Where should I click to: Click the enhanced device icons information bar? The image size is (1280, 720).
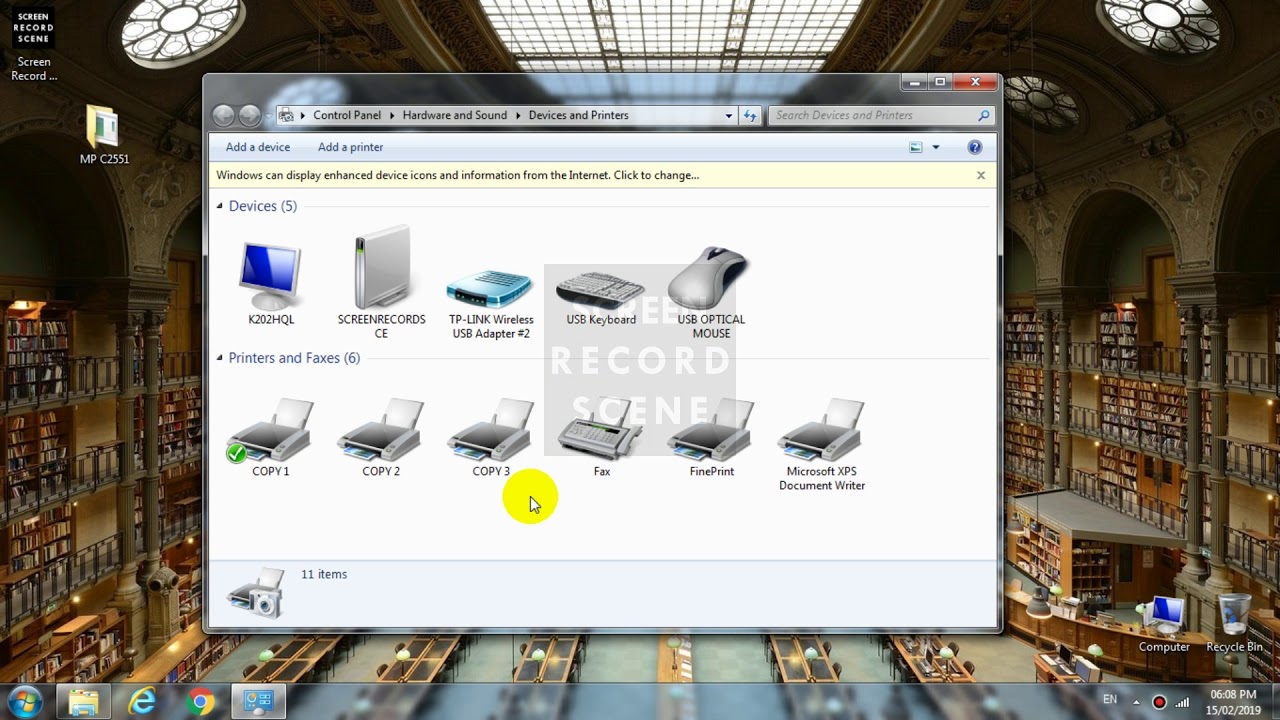[x=601, y=175]
